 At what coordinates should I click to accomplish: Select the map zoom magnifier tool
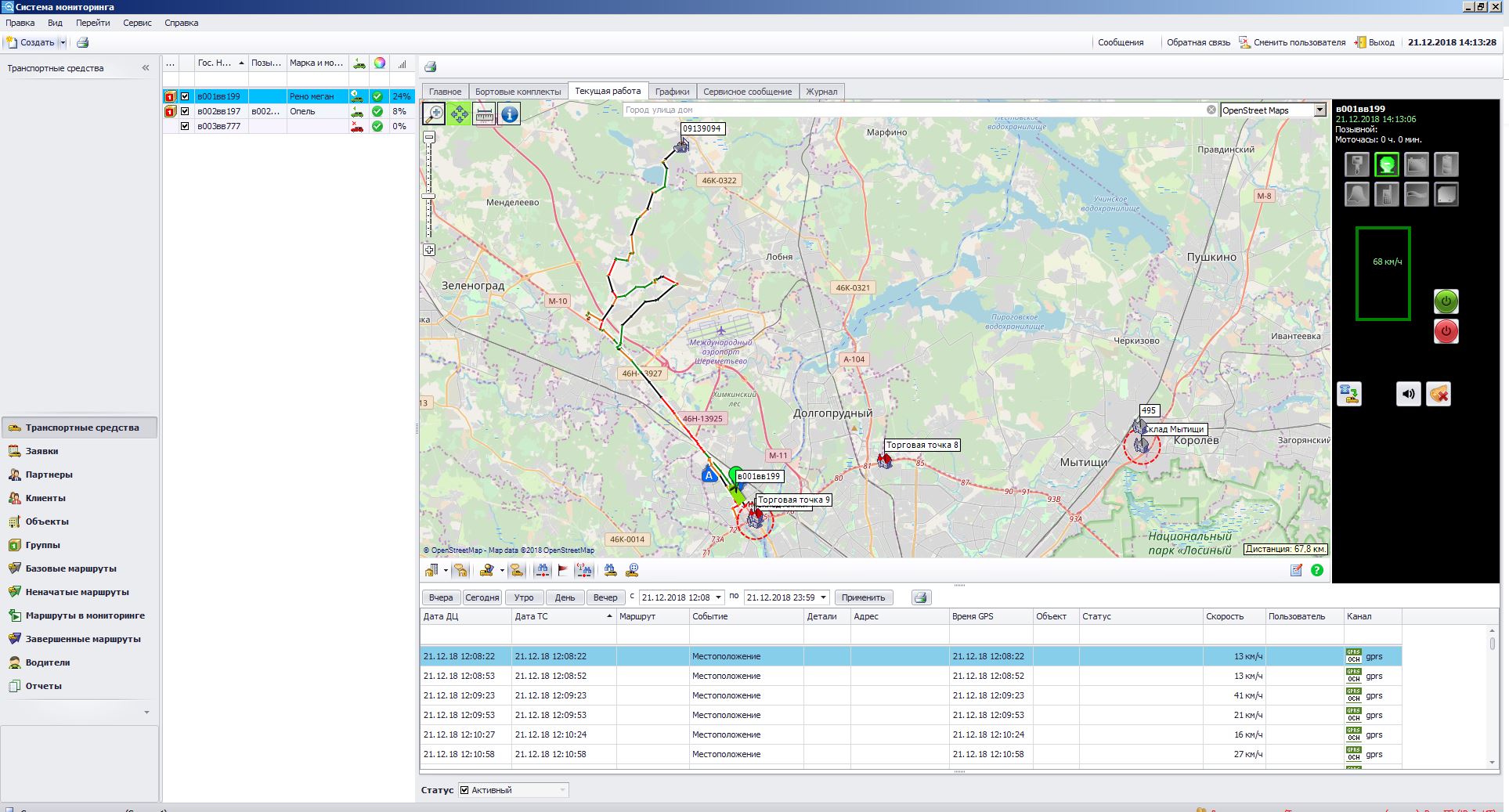(435, 114)
